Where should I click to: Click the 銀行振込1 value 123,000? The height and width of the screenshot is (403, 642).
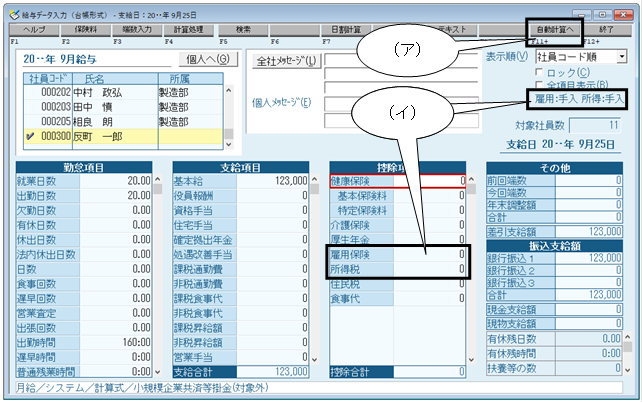coord(589,258)
